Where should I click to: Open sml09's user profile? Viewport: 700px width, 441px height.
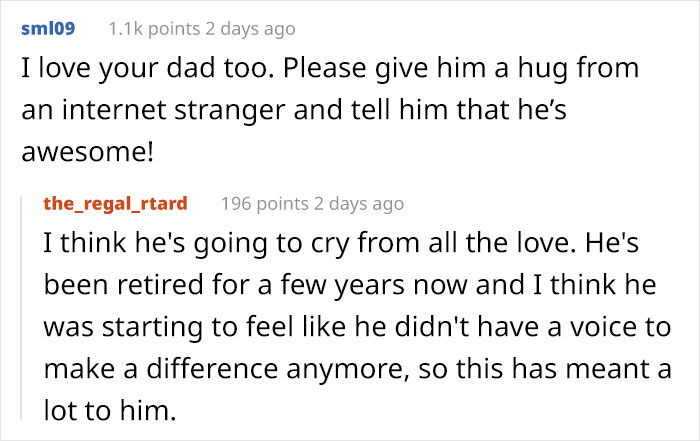pos(47,29)
